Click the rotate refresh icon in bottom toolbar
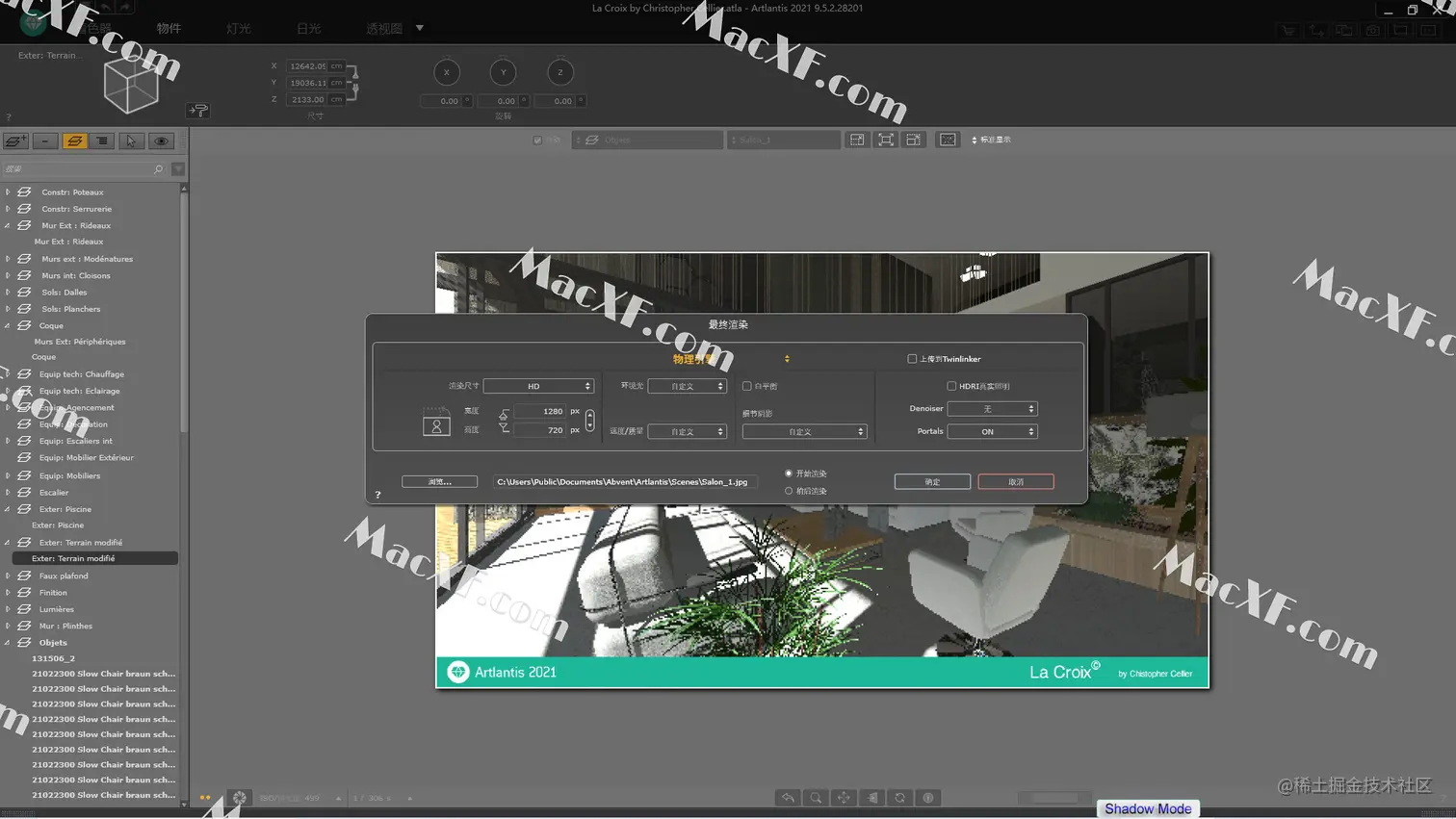 pyautogui.click(x=899, y=798)
